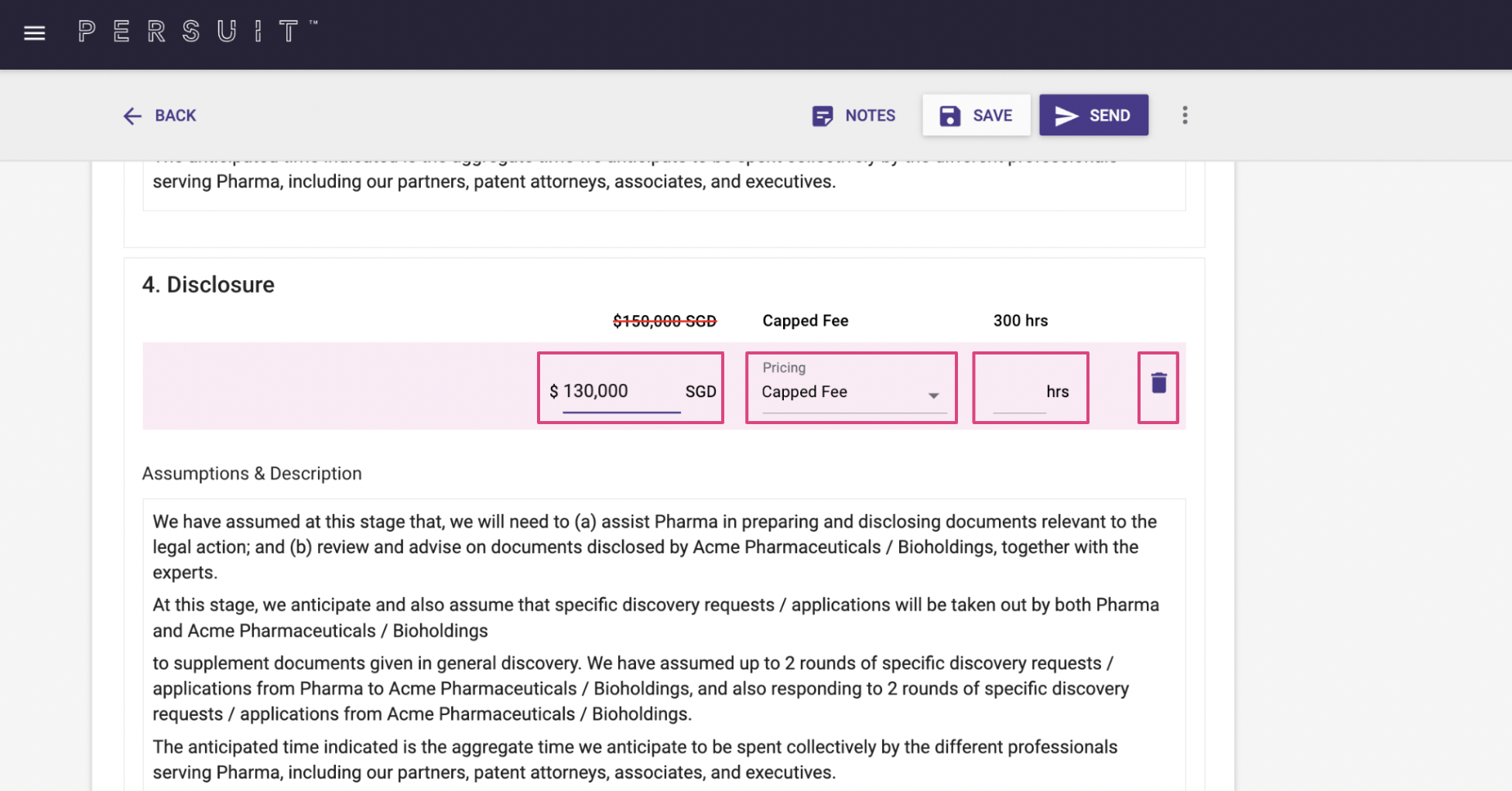Edit the Disclosure assumptions text area
This screenshot has width=1512, height=791.
point(664,645)
